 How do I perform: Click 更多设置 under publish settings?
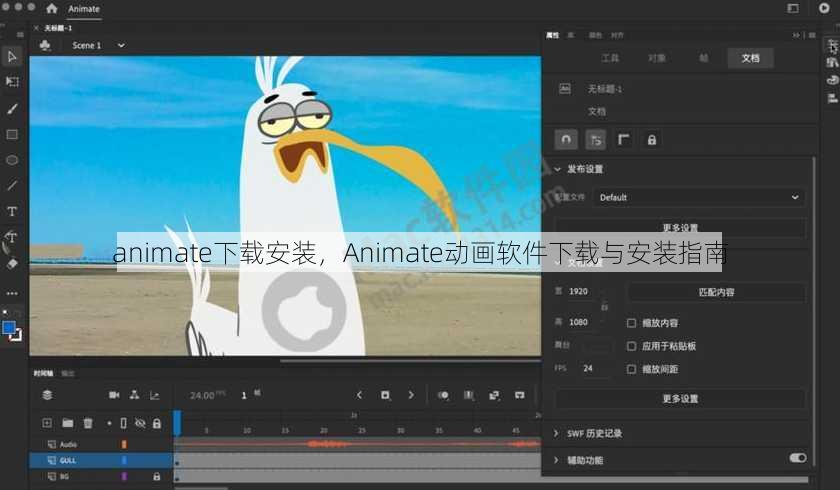(x=680, y=228)
